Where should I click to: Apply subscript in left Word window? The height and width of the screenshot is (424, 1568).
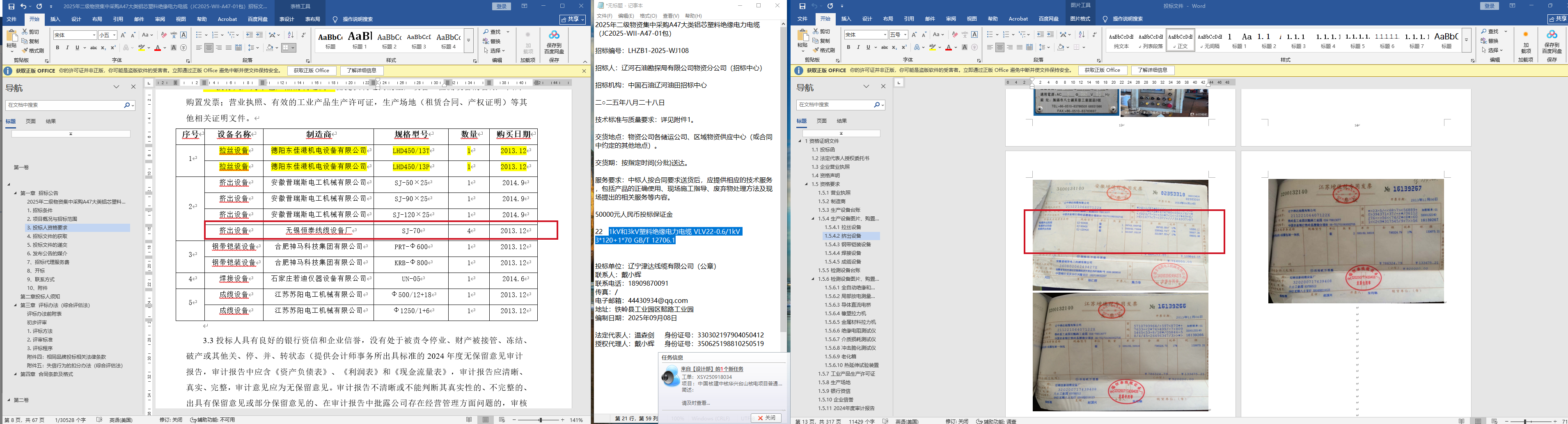point(103,48)
